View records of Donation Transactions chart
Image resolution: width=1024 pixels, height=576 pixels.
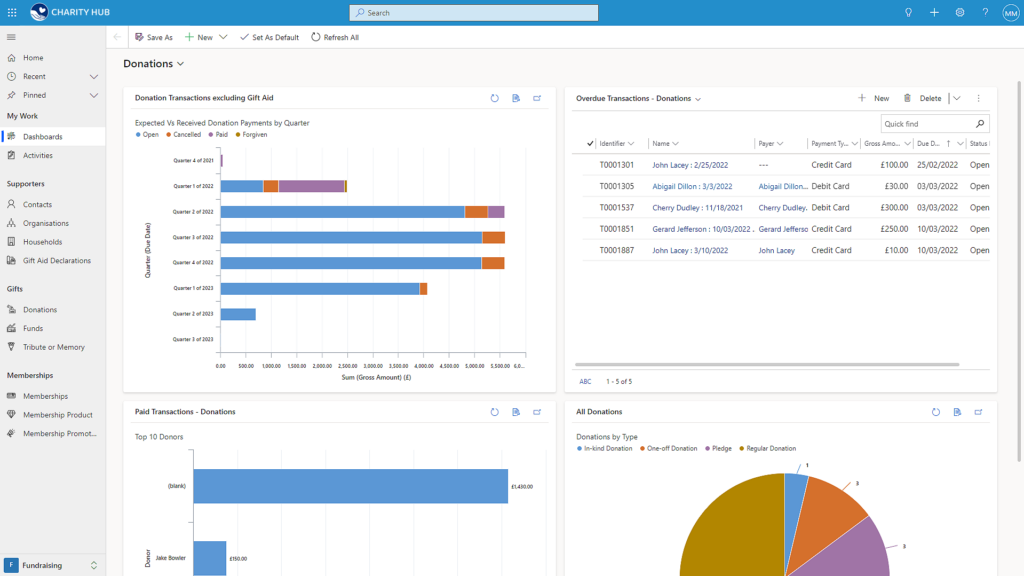(x=516, y=98)
